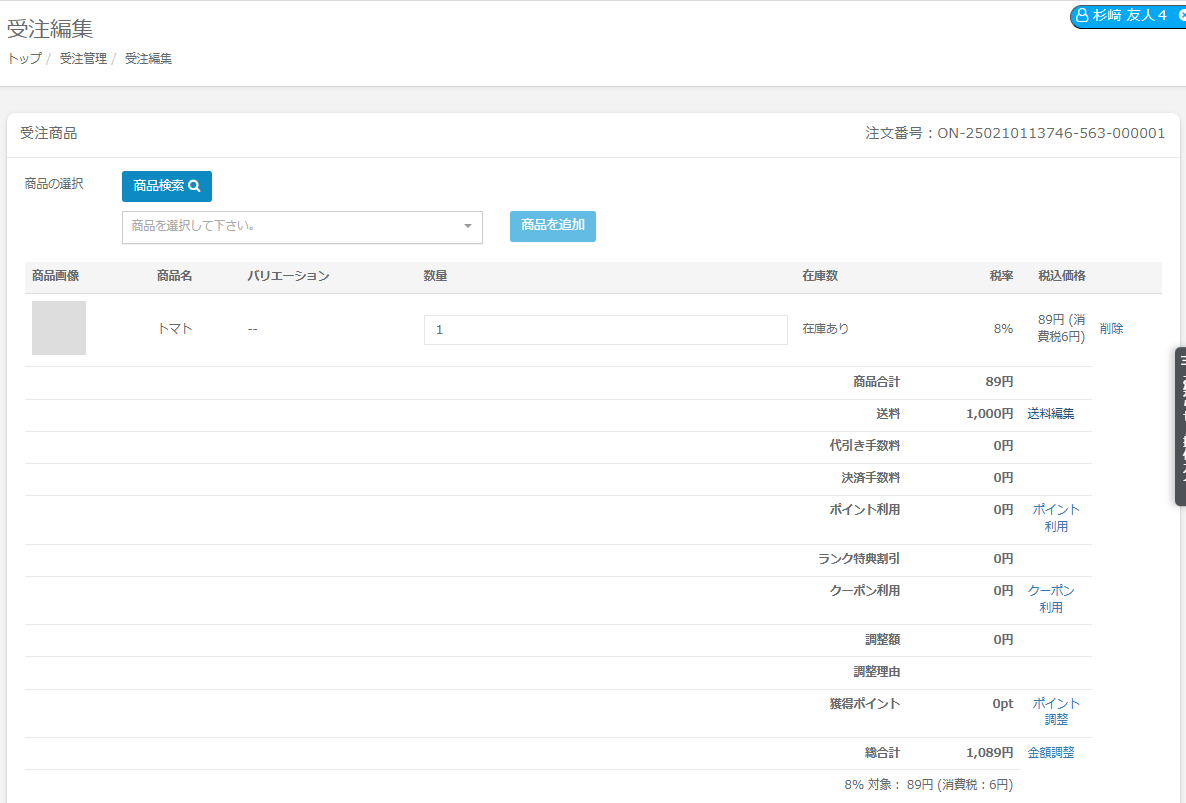Click the 数量 column header

(435, 276)
